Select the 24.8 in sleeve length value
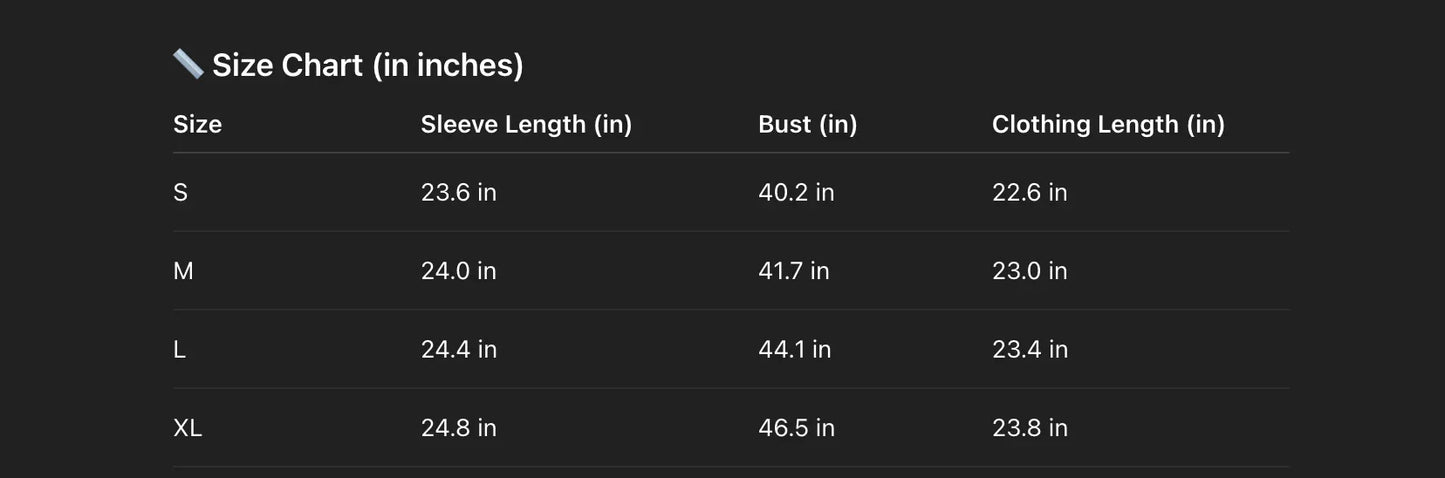 458,428
